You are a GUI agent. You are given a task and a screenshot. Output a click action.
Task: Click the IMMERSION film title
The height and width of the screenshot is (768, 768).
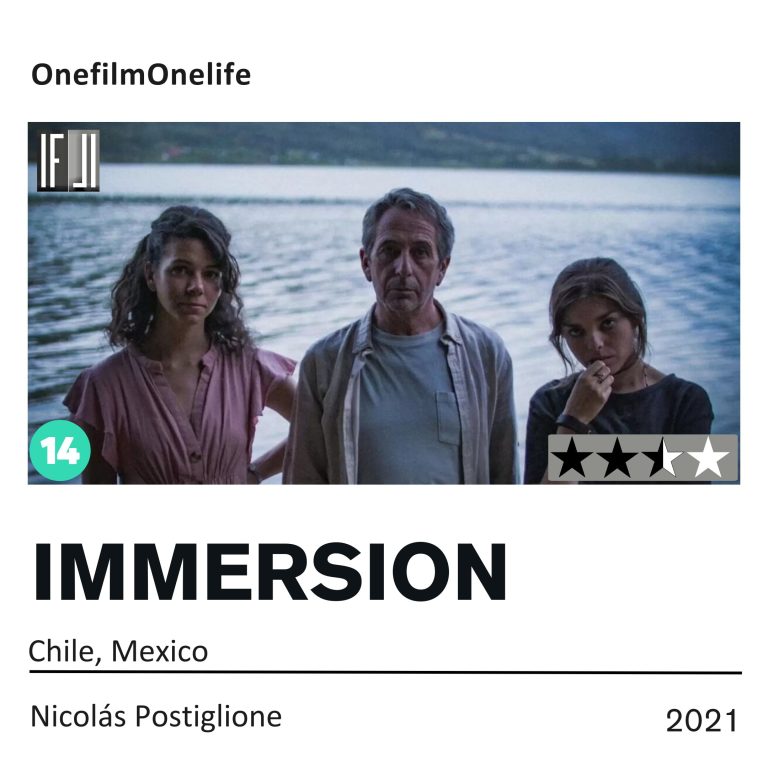(x=269, y=572)
